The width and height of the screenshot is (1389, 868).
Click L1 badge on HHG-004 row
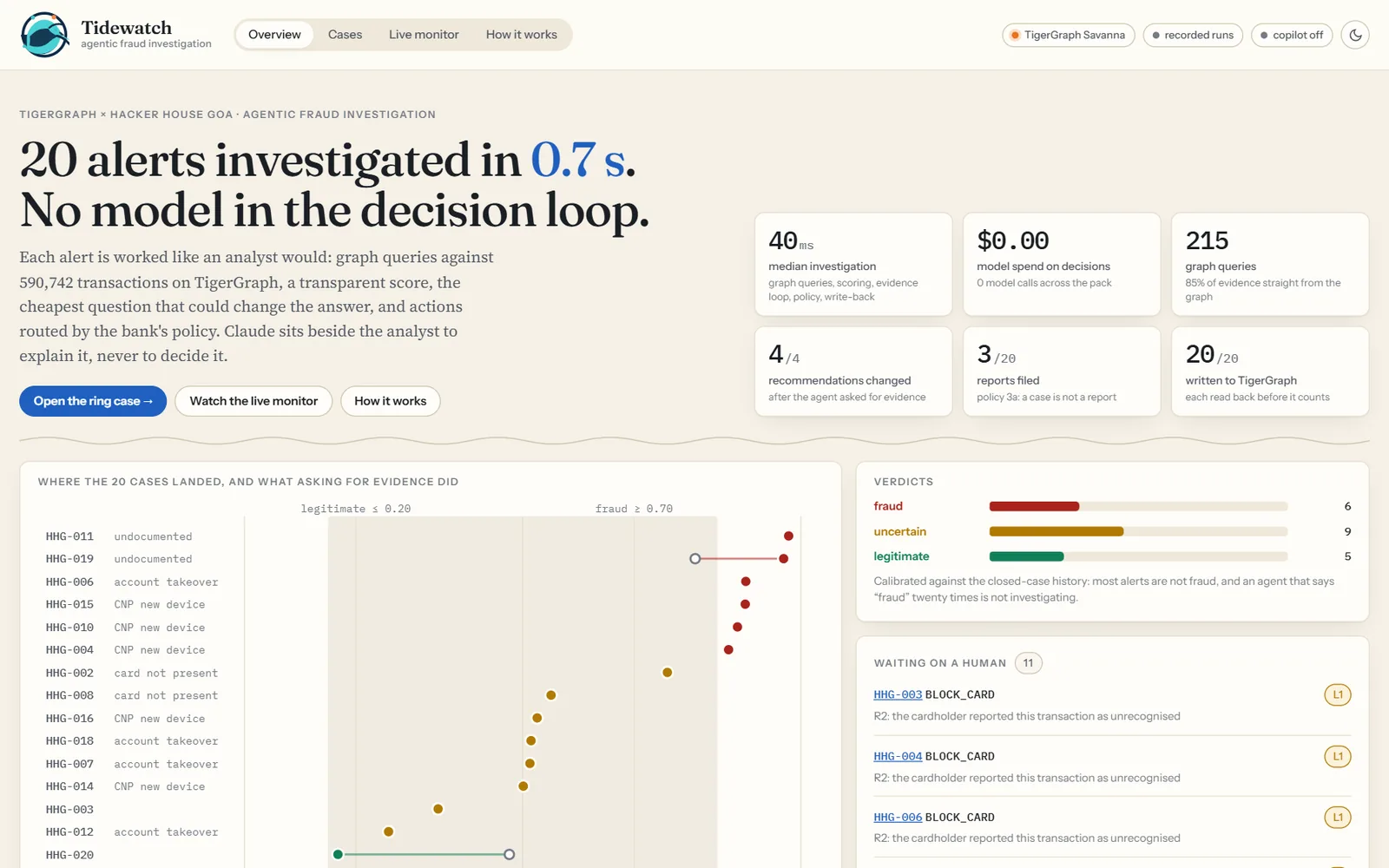(1338, 756)
